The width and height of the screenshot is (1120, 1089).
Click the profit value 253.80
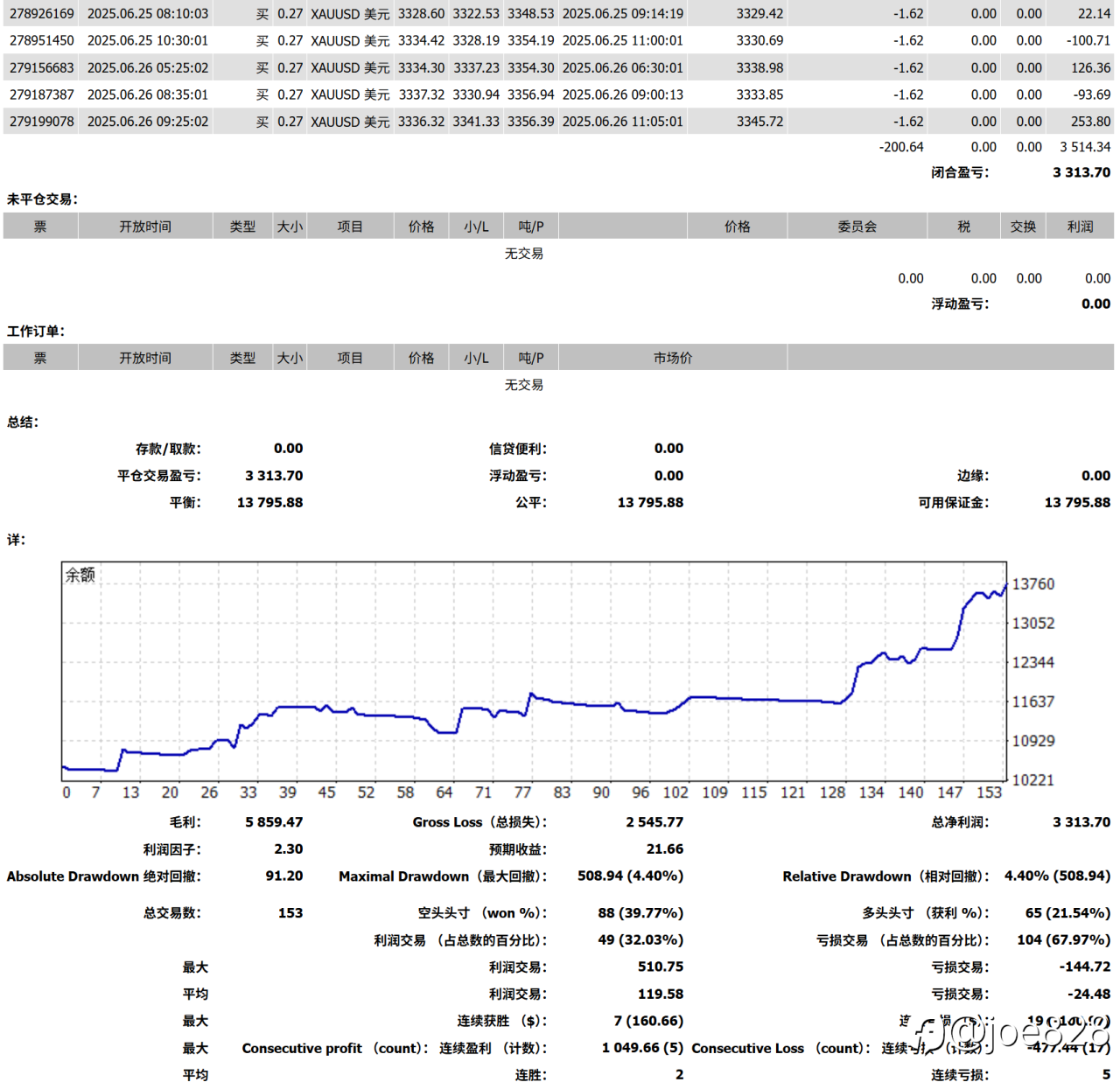click(x=1090, y=122)
